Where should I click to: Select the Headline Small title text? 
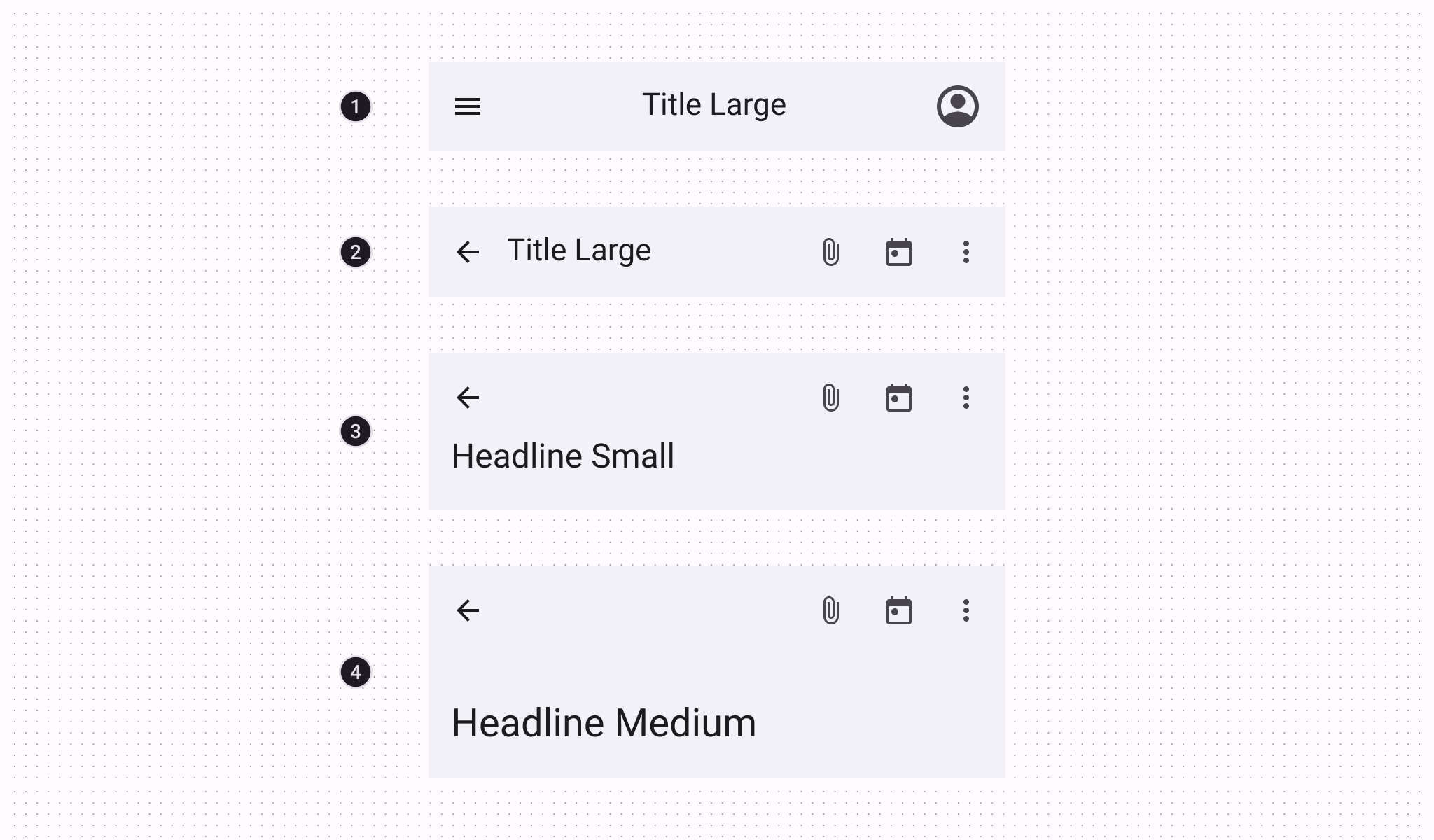pos(564,455)
